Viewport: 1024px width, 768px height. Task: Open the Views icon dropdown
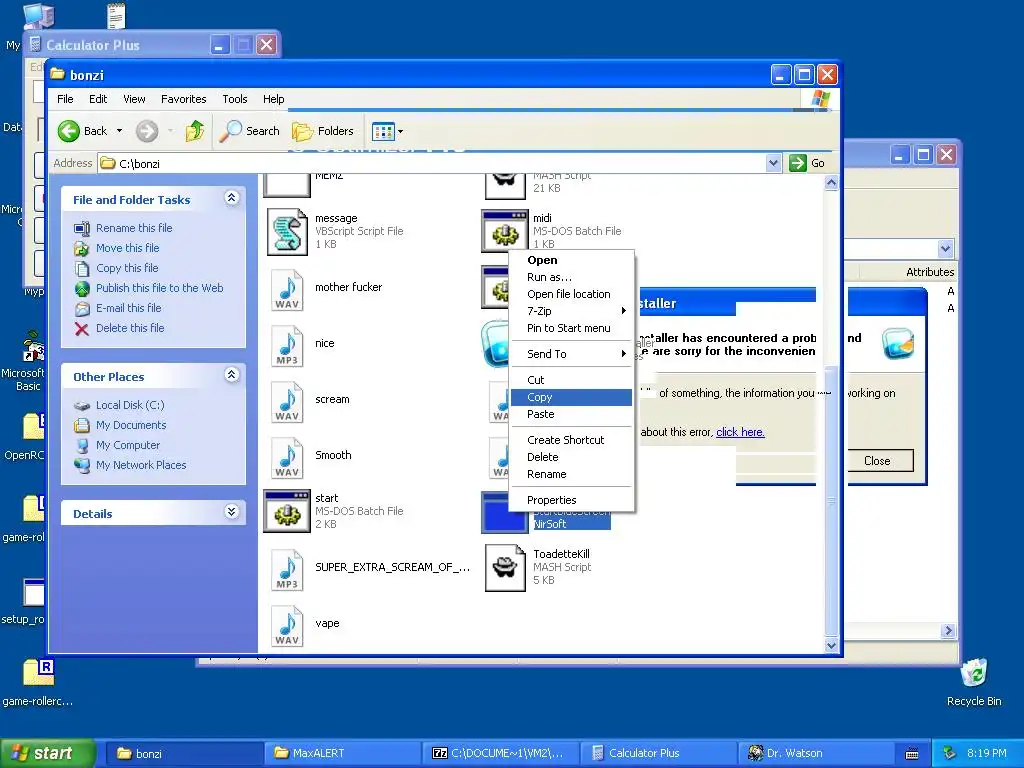387,131
